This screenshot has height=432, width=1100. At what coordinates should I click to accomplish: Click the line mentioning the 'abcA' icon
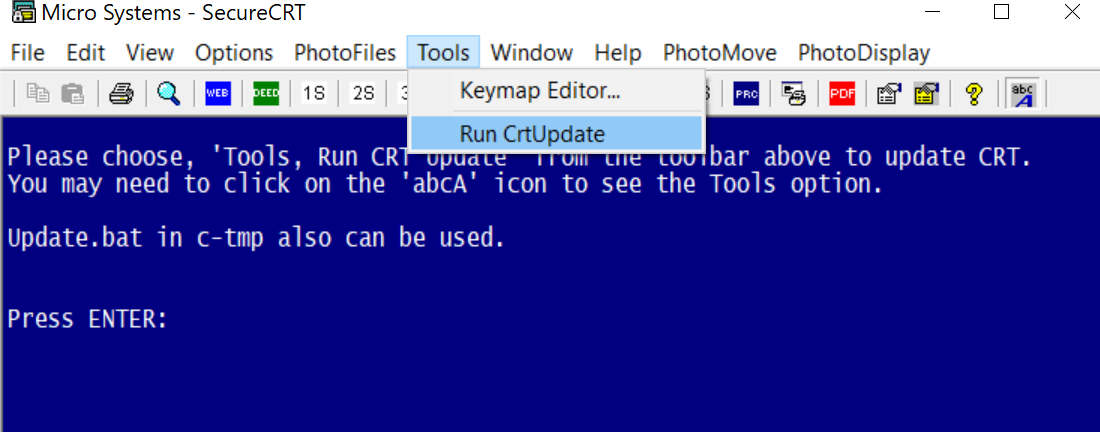[444, 184]
